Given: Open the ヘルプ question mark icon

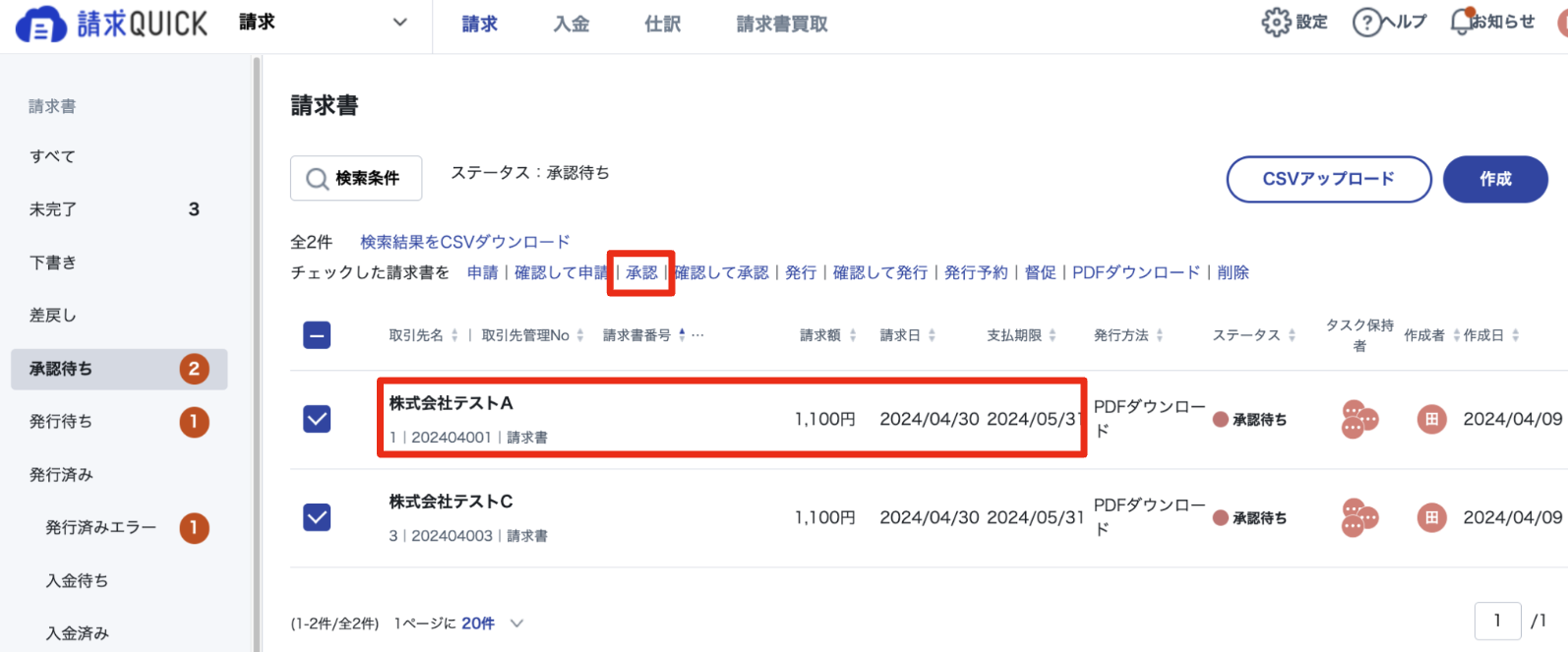Looking at the screenshot, I should (1366, 22).
